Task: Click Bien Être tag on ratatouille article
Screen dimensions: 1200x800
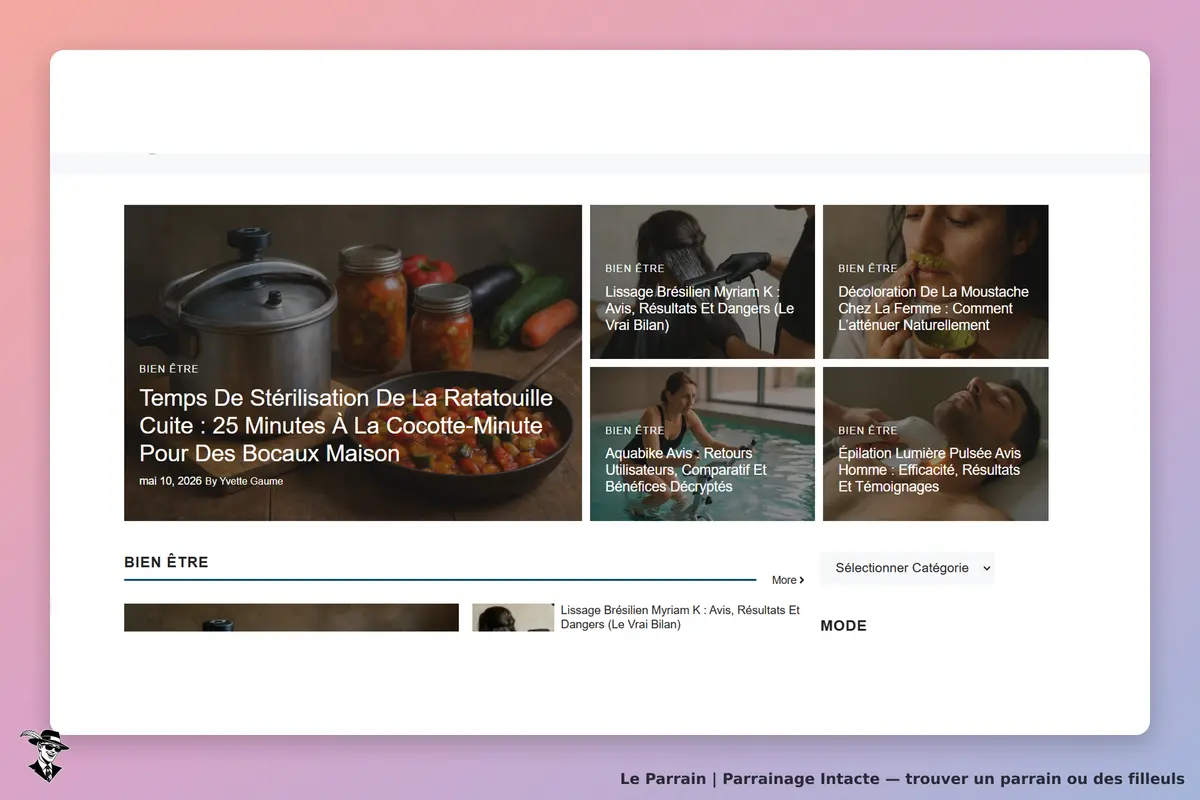Action: (169, 369)
